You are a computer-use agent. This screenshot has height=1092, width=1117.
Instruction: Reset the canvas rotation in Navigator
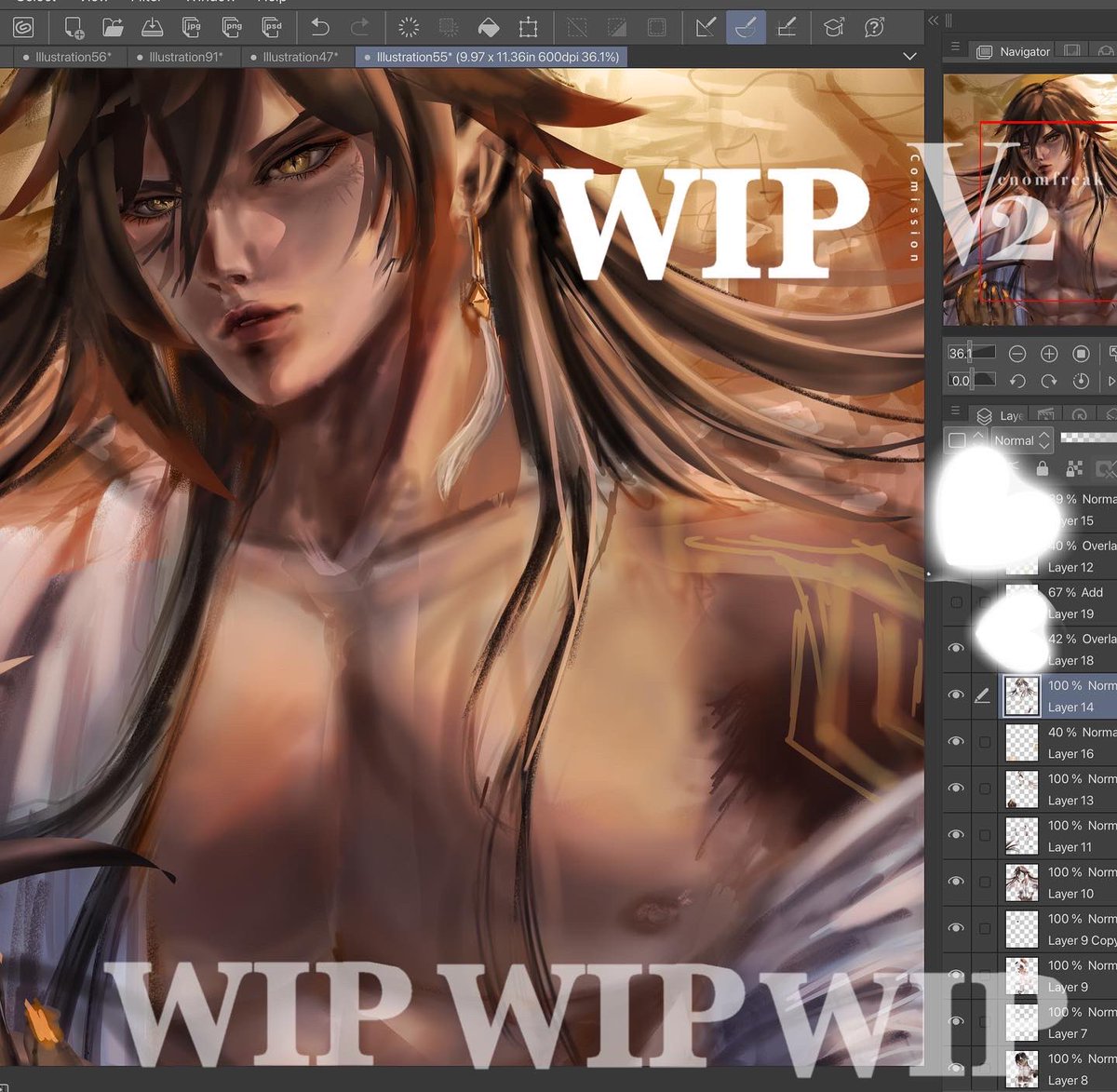(x=1081, y=381)
